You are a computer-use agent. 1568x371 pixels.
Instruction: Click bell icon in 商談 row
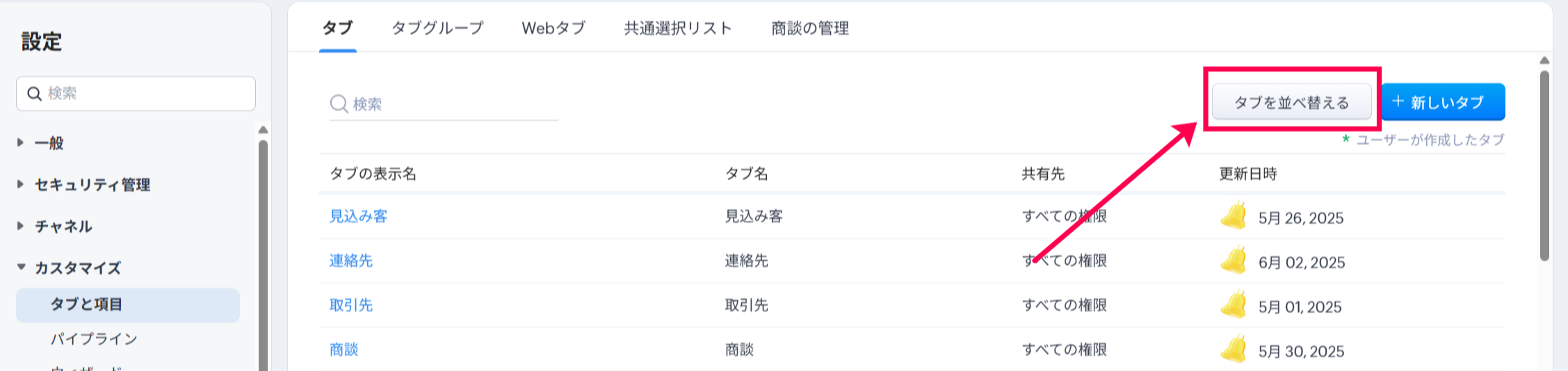pyautogui.click(x=1234, y=350)
